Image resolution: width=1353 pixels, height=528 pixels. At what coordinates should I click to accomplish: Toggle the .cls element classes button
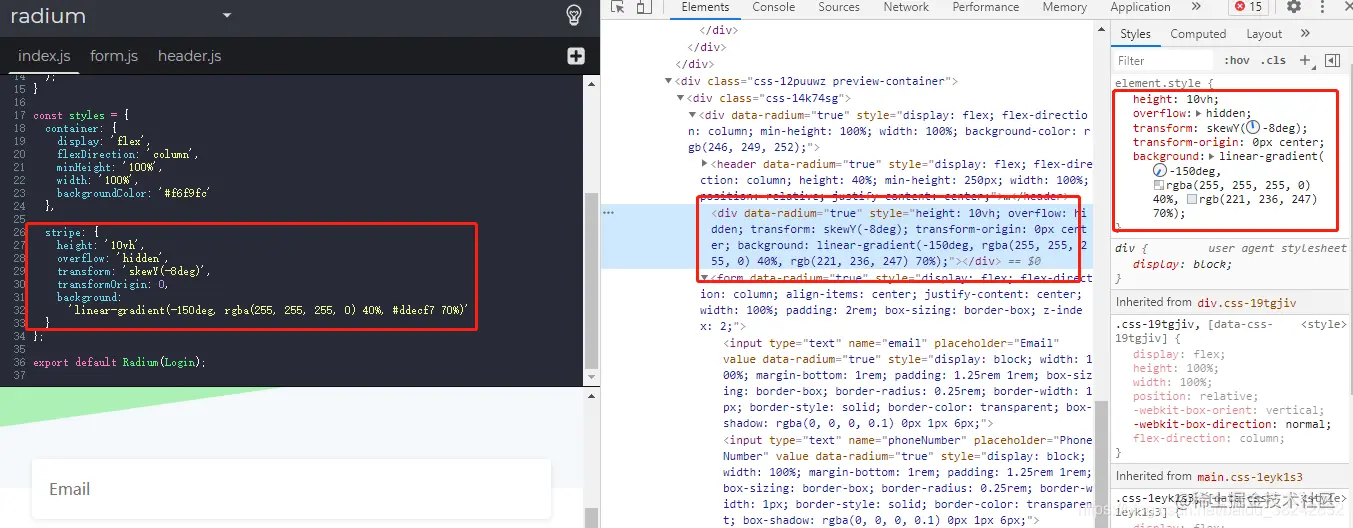tap(1273, 61)
